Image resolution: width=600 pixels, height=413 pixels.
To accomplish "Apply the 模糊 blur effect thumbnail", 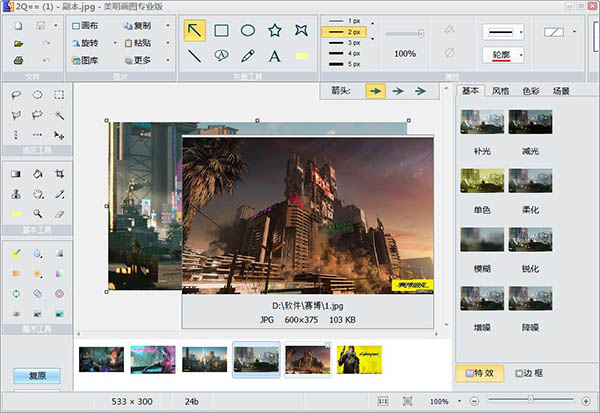I will click(x=482, y=240).
